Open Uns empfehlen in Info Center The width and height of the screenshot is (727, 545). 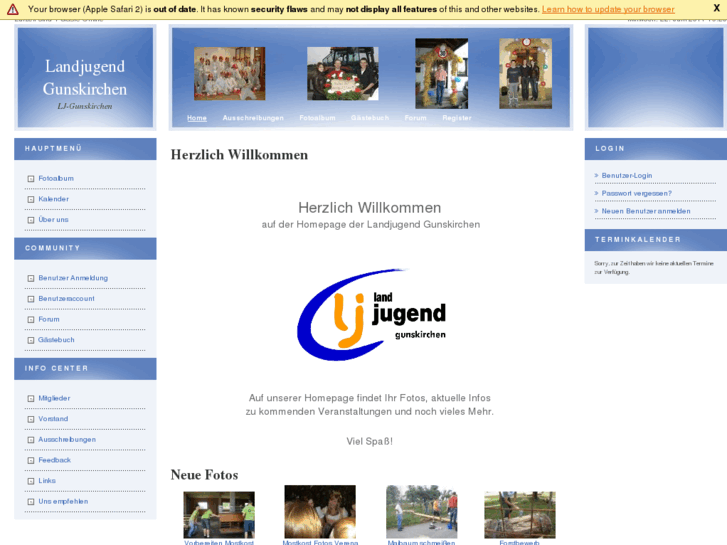tap(63, 501)
